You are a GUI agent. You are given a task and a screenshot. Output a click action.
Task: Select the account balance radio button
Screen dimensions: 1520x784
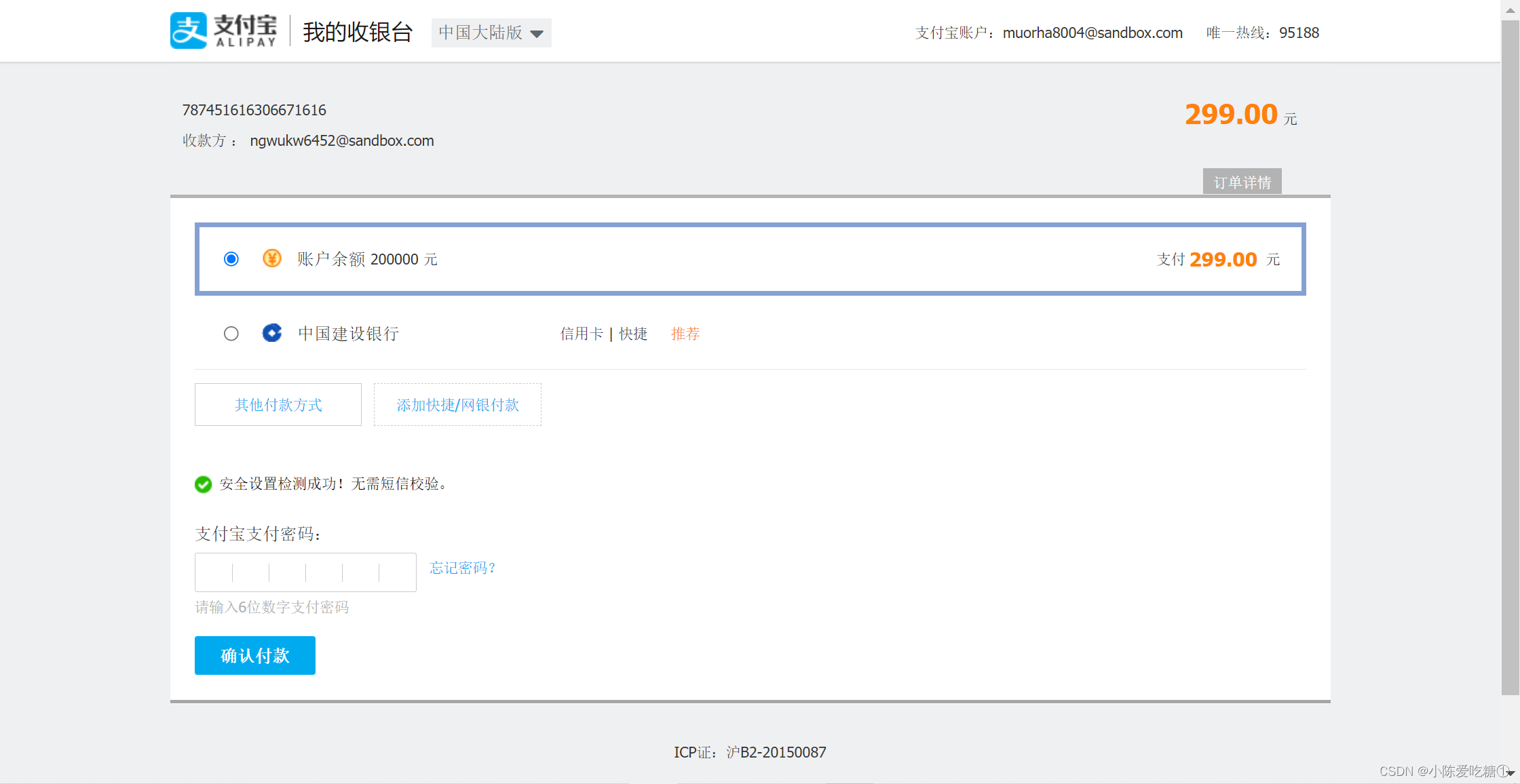[231, 259]
